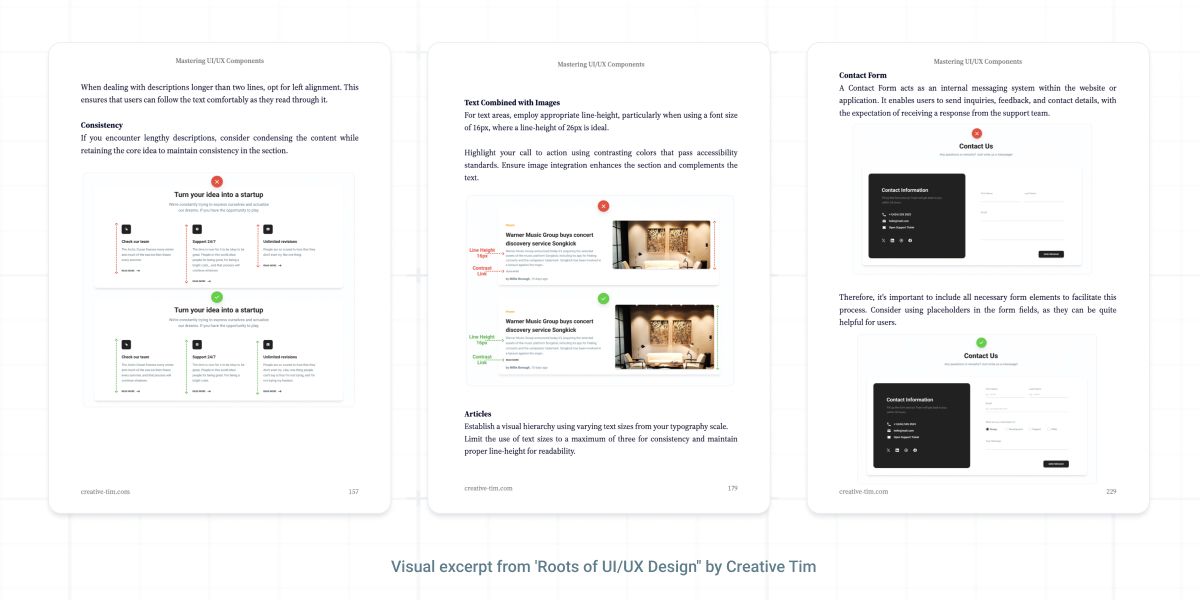Select the first radio button in the lower contact form

click(x=987, y=429)
